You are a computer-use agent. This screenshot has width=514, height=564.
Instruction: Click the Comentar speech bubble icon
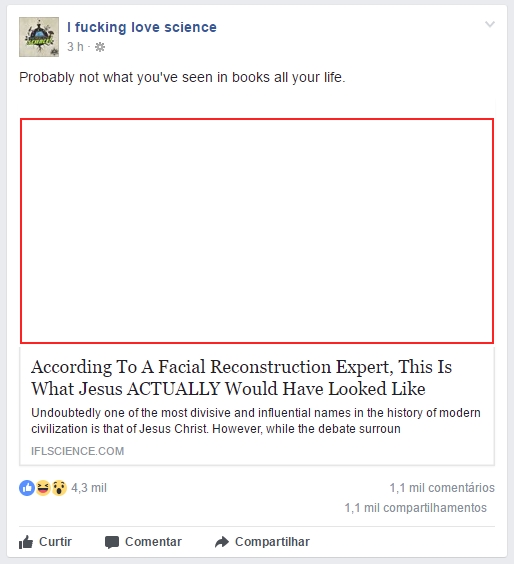tap(112, 542)
